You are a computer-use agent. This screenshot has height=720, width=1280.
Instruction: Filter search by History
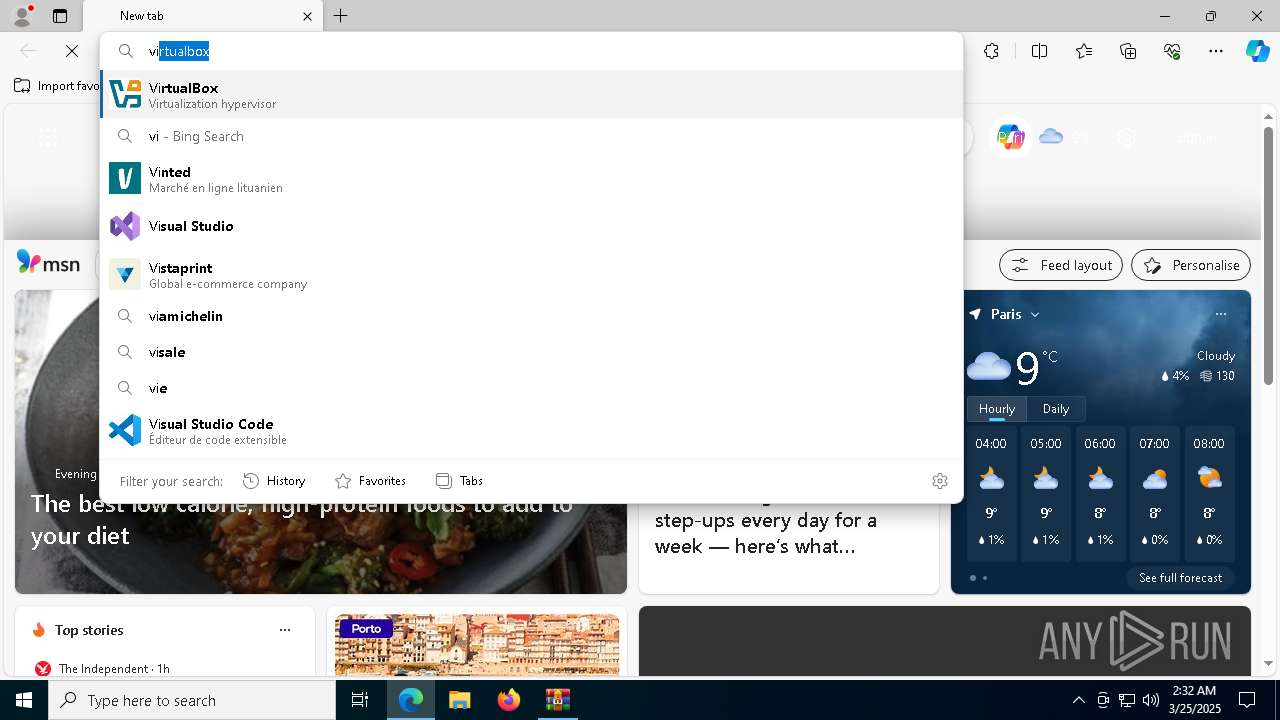pos(274,481)
